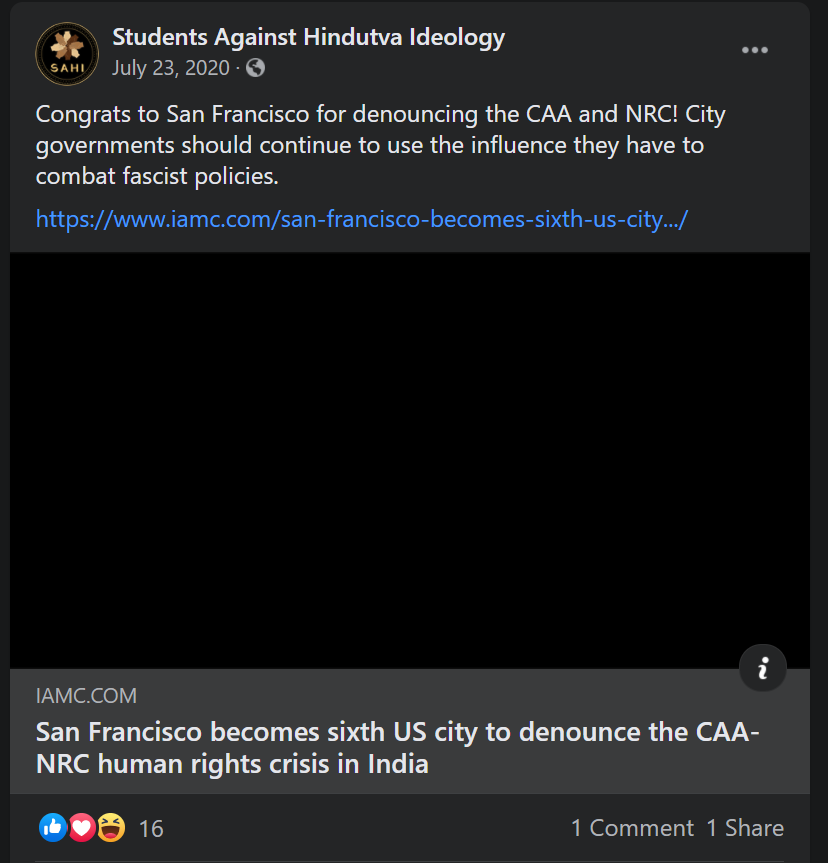Open post options three-dot menu
The width and height of the screenshot is (828, 863).
click(755, 51)
